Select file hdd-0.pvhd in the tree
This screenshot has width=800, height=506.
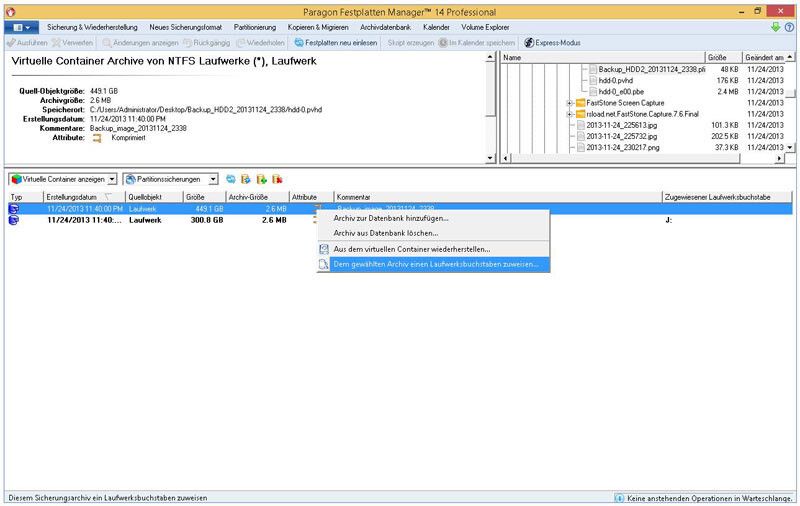pos(616,81)
